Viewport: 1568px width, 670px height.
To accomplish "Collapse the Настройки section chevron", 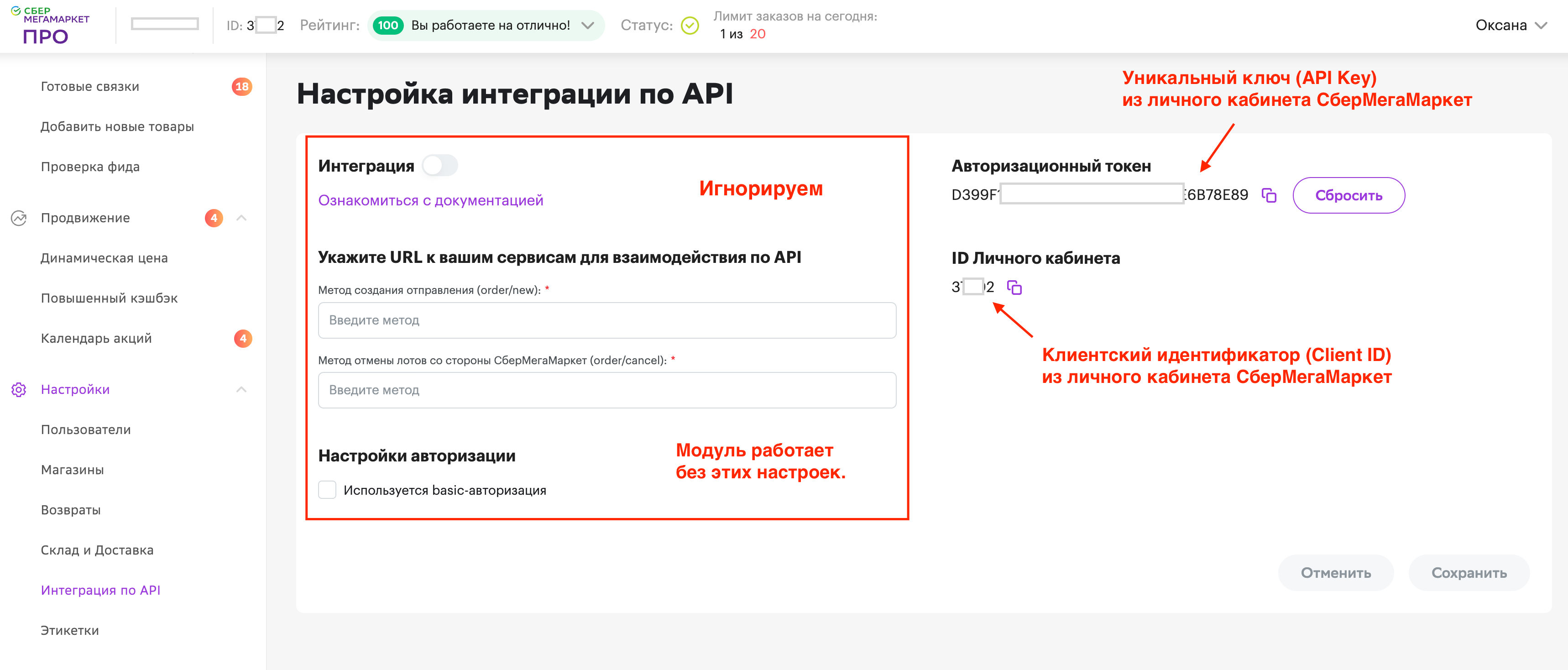I will [241, 389].
